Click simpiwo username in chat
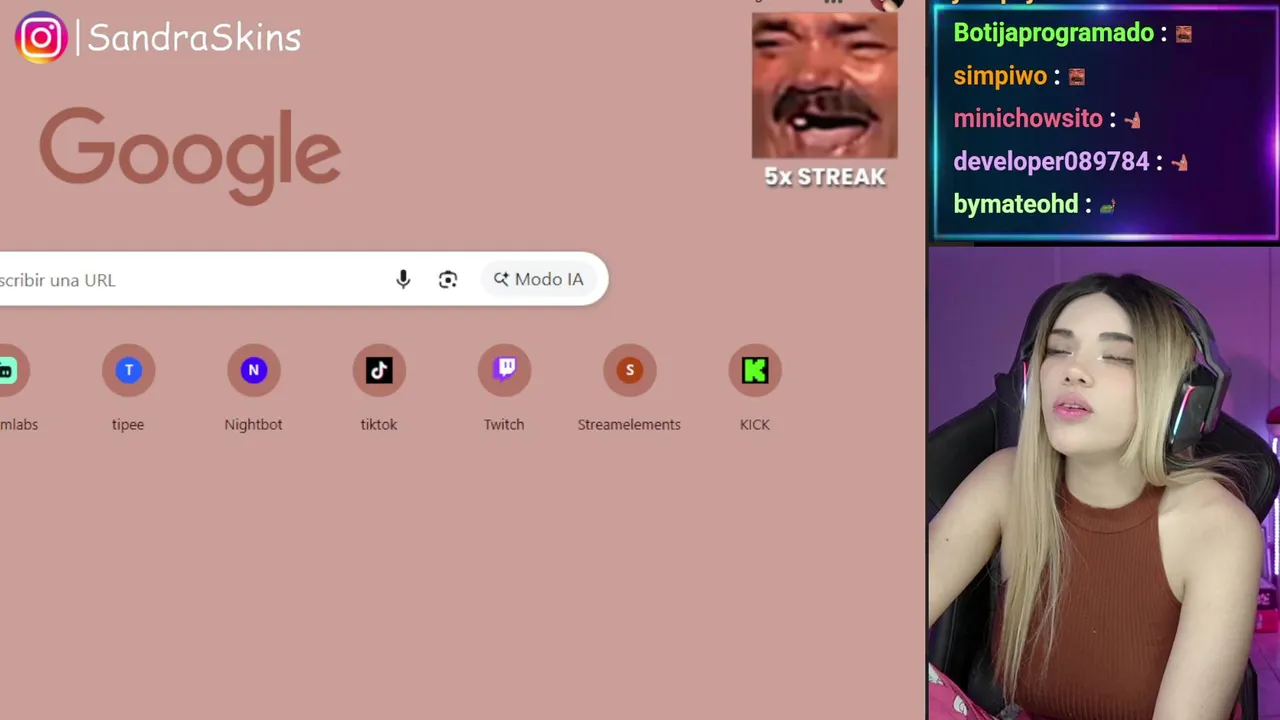 tap(1000, 76)
